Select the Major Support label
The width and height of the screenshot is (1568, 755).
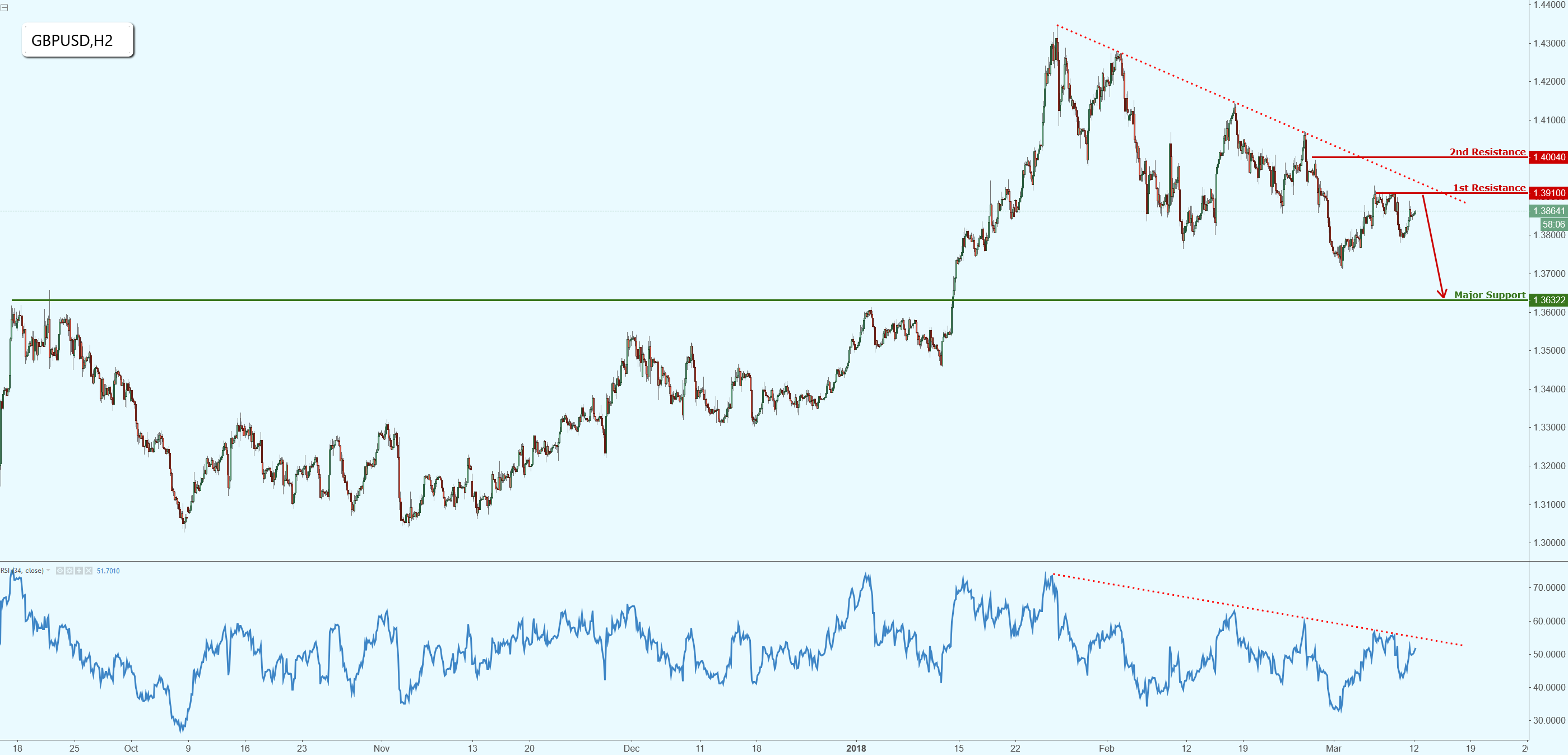coord(1490,295)
